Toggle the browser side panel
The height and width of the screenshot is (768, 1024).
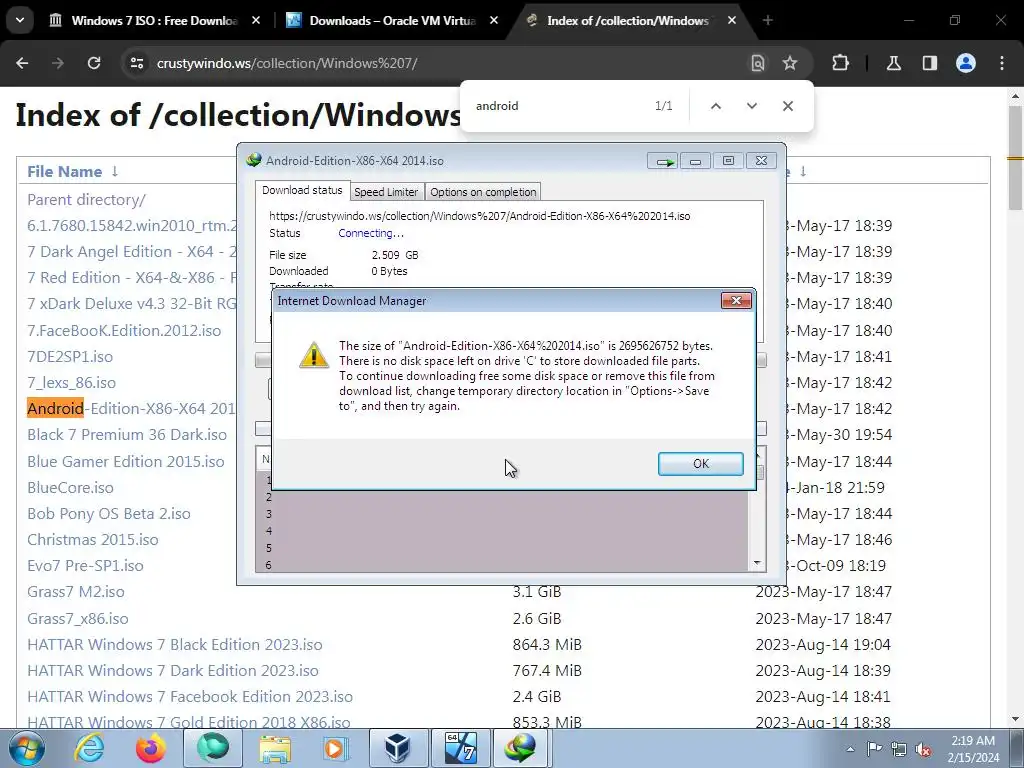[x=929, y=63]
